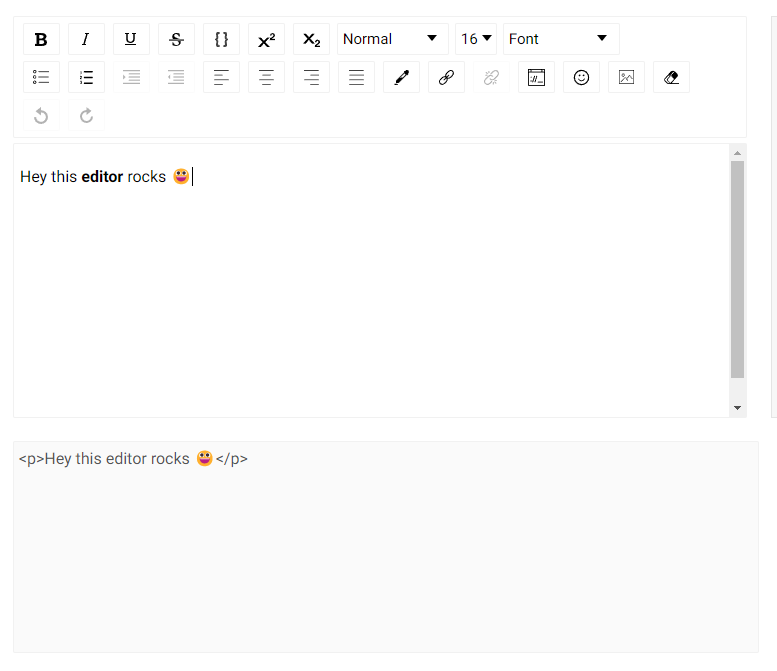The image size is (777, 671).
Task: Toggle underline formatting
Action: tap(131, 39)
